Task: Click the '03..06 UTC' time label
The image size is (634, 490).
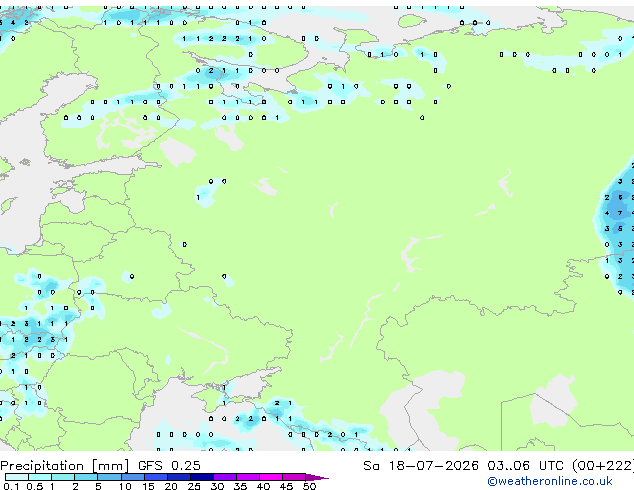Action: [x=525, y=466]
